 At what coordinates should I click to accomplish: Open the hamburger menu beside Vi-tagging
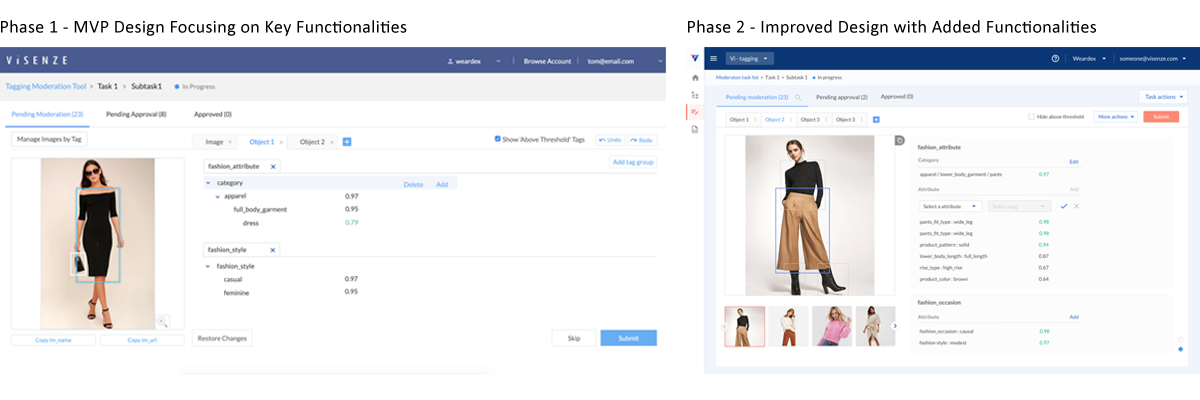pyautogui.click(x=713, y=58)
